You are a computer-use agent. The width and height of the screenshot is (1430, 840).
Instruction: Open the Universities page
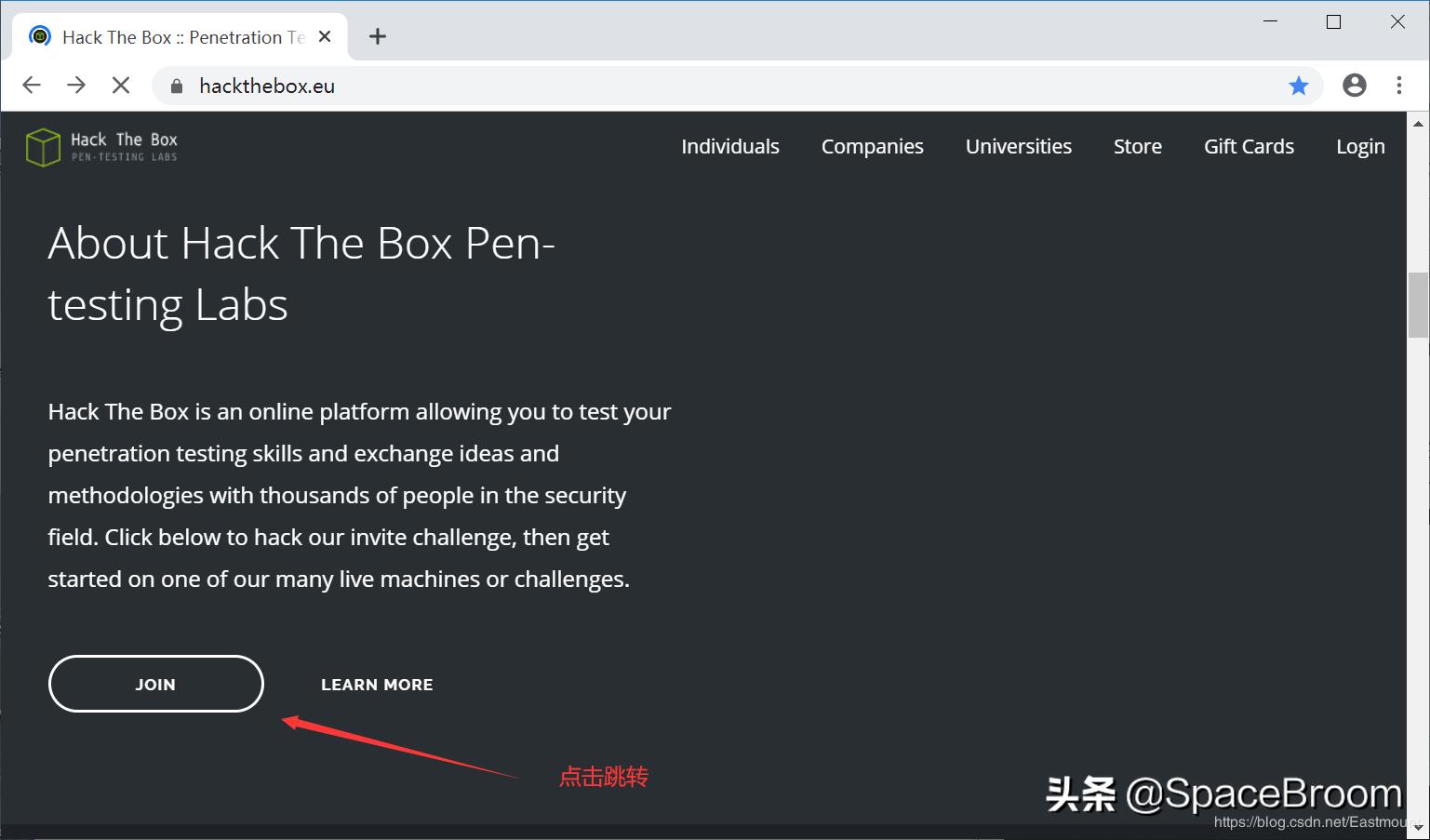[x=1018, y=146]
